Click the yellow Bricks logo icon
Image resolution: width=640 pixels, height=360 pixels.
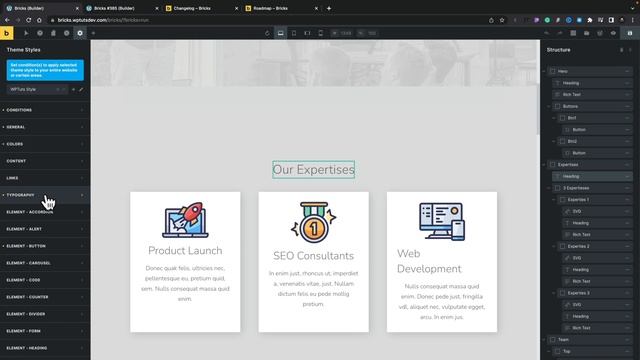coord(7,33)
